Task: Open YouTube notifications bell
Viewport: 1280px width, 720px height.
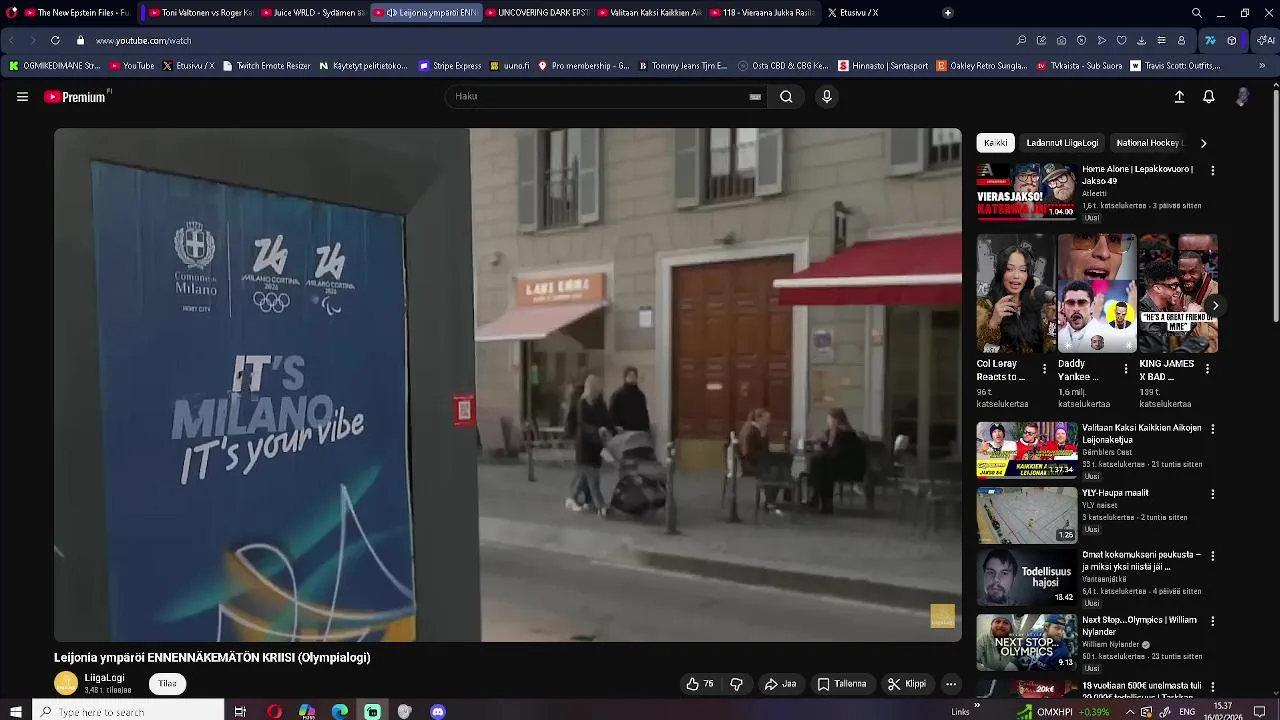Action: [x=1209, y=97]
